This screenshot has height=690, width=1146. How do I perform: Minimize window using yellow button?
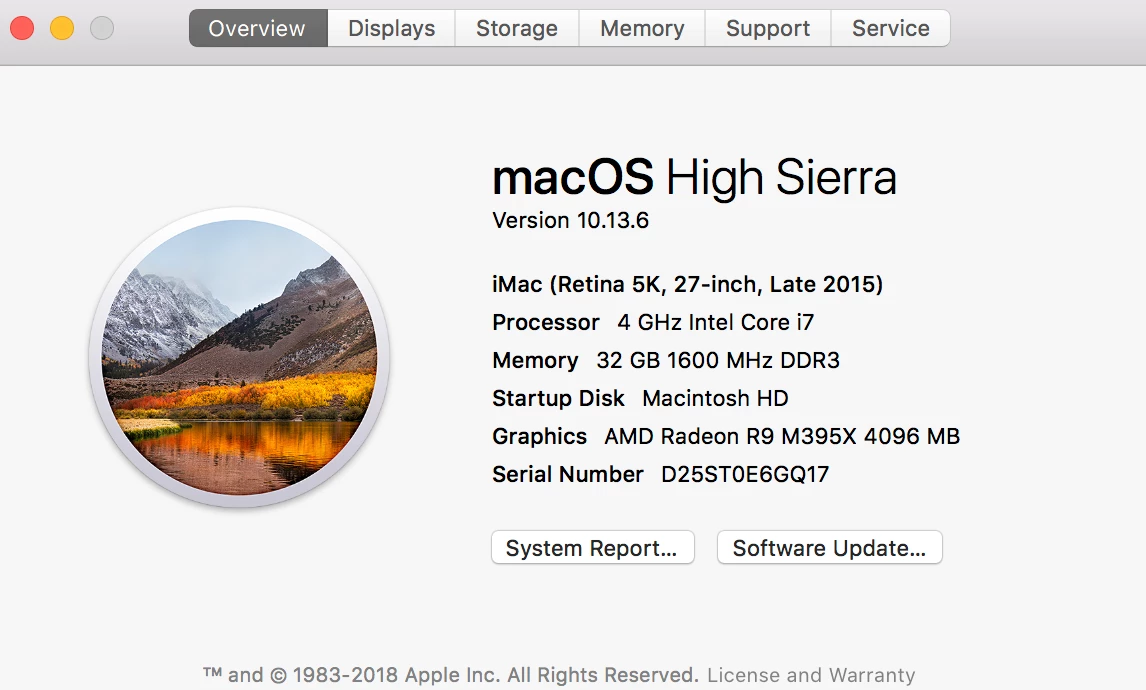pyautogui.click(x=62, y=29)
